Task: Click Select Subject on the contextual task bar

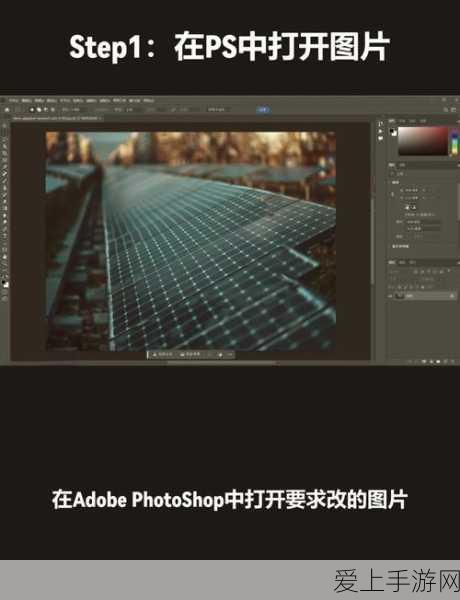Action: coord(163,355)
